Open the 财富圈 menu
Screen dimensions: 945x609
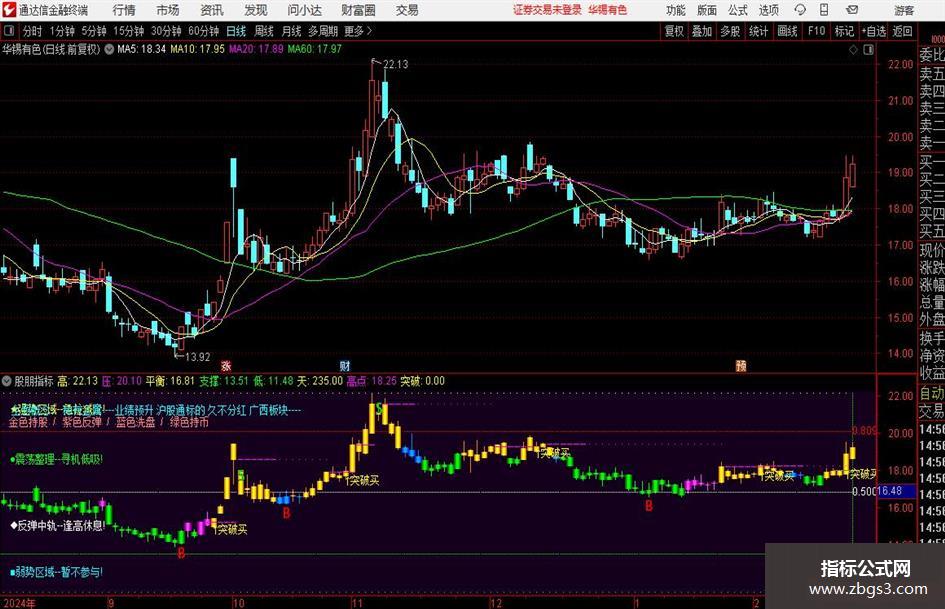(358, 10)
